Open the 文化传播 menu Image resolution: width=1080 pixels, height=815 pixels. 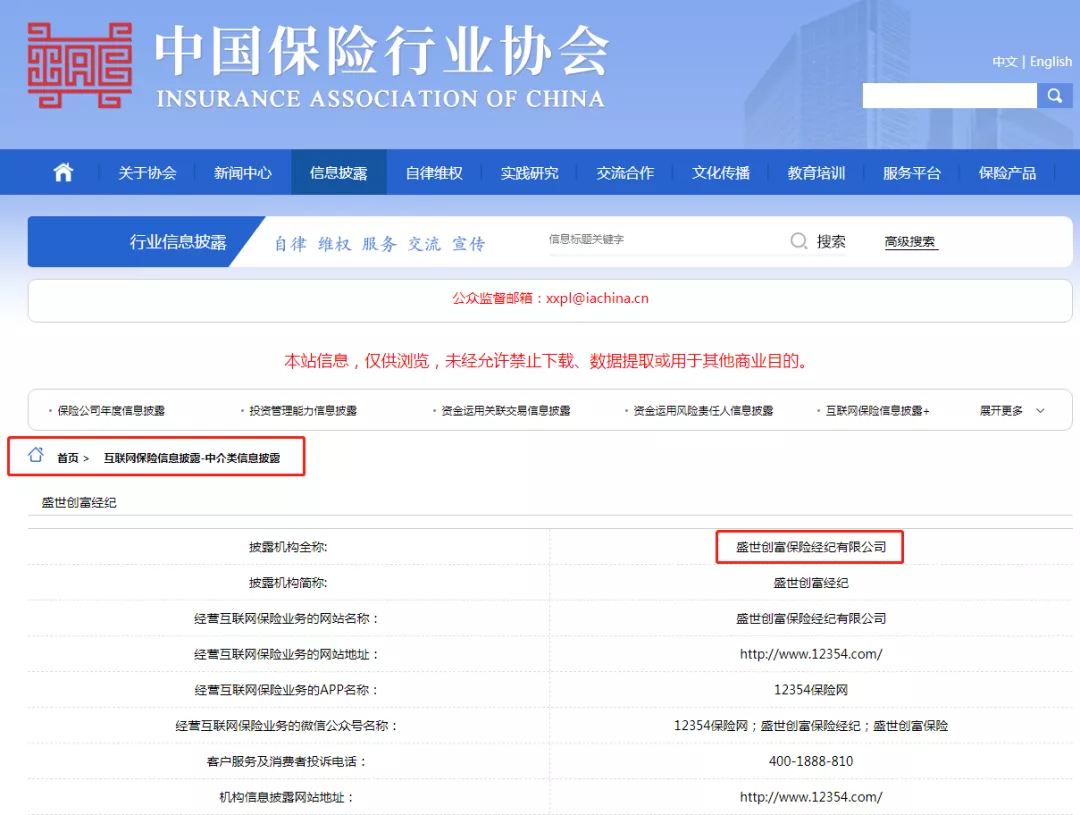click(x=720, y=173)
